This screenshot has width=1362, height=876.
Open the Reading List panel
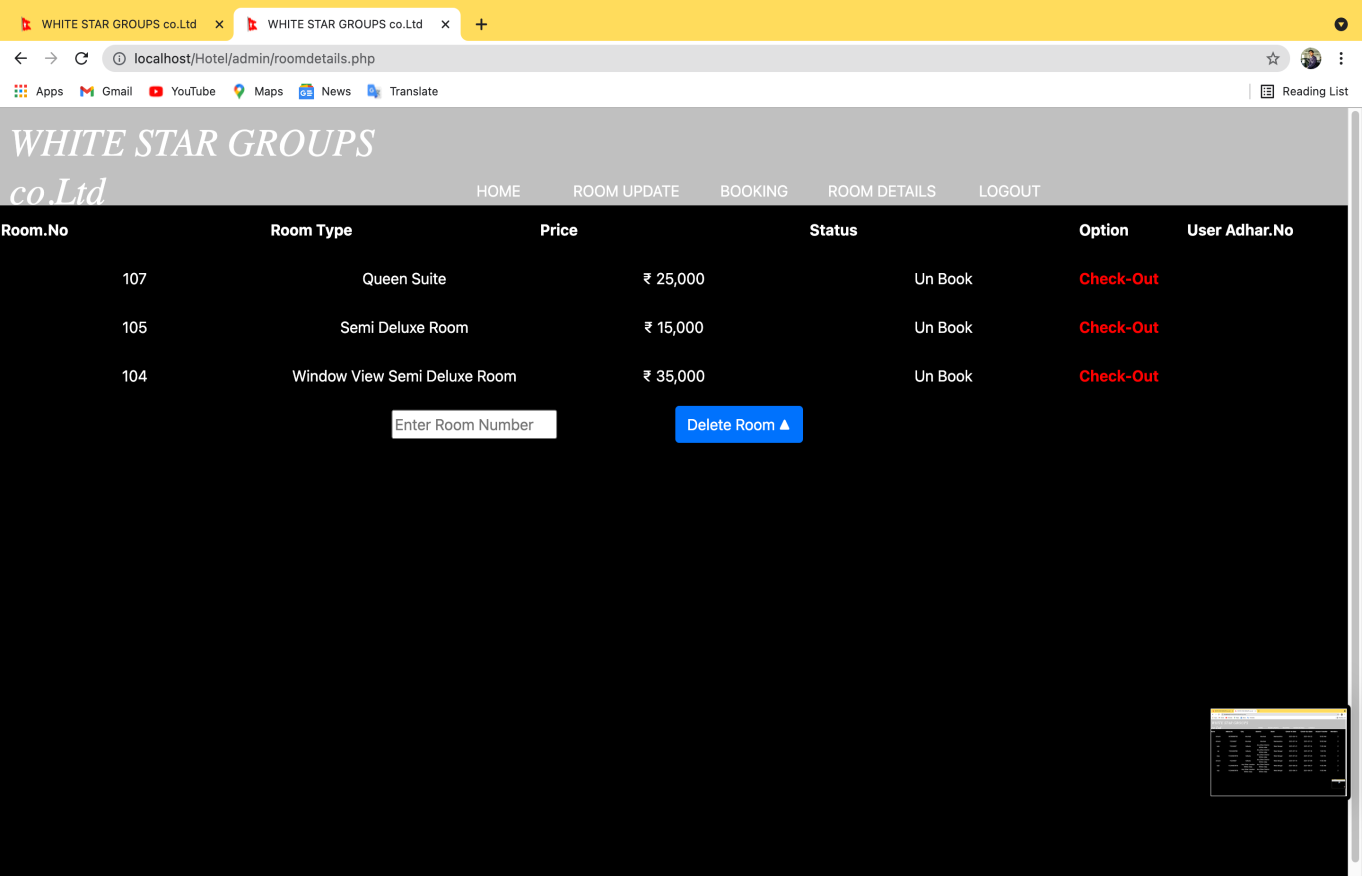point(1304,91)
